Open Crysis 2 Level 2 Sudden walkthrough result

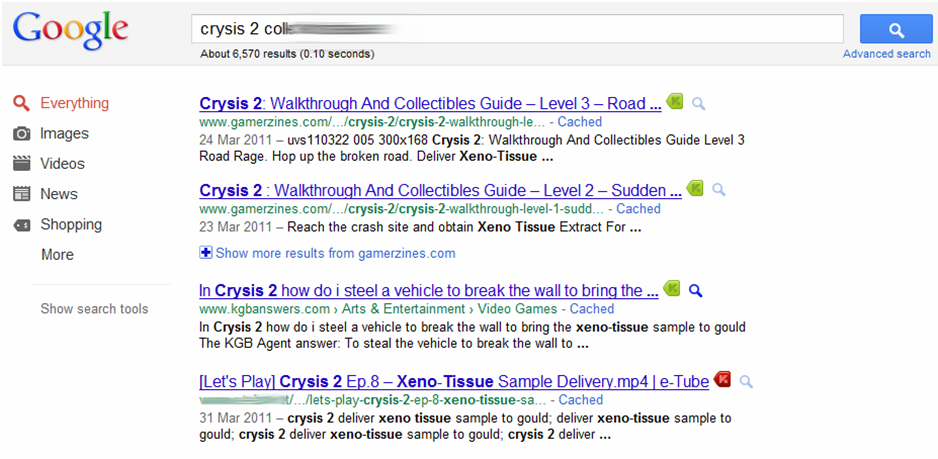click(x=440, y=190)
